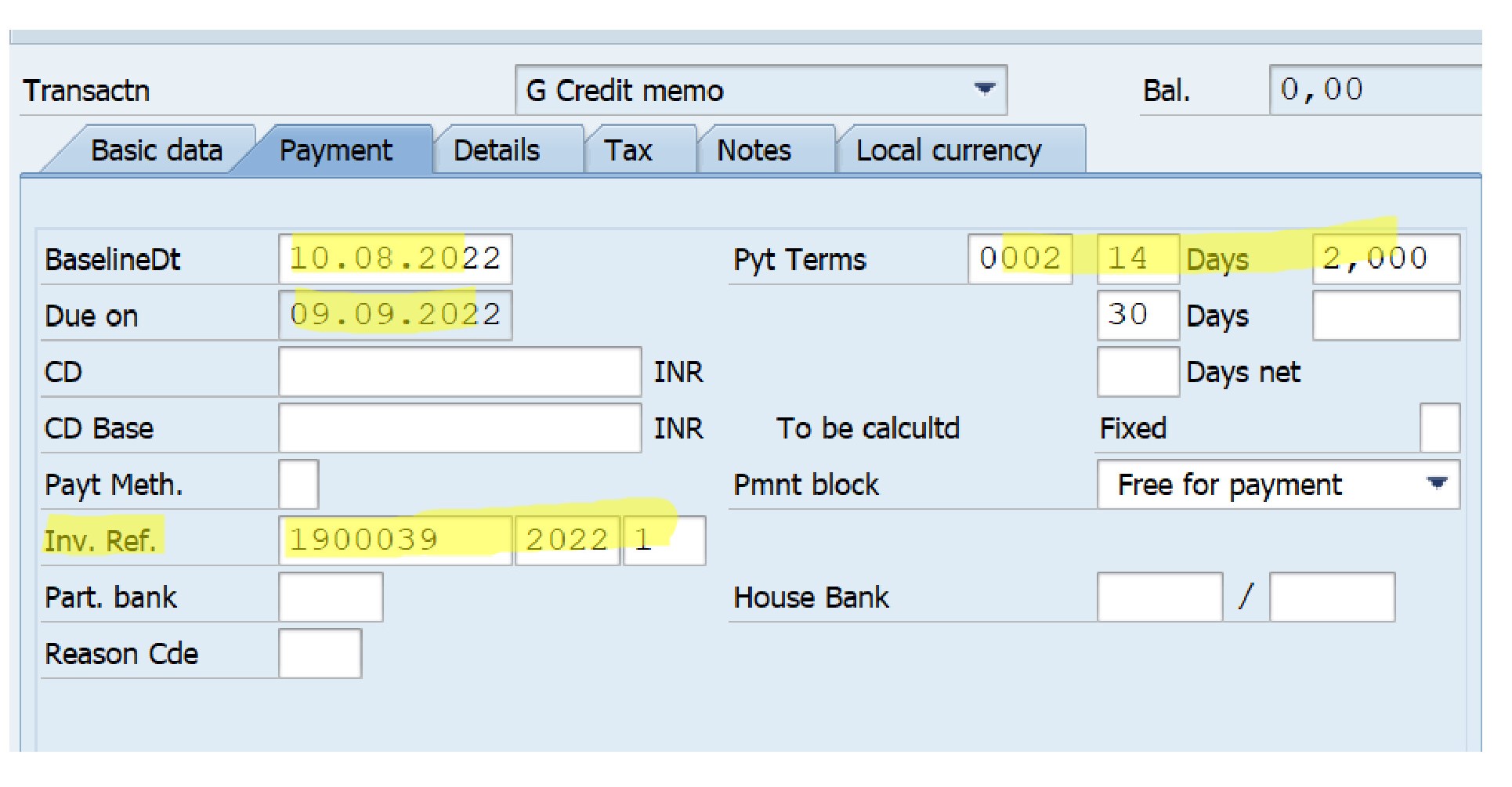Switch to the Basic data tab
This screenshot has width=1512, height=787.
coord(156,150)
